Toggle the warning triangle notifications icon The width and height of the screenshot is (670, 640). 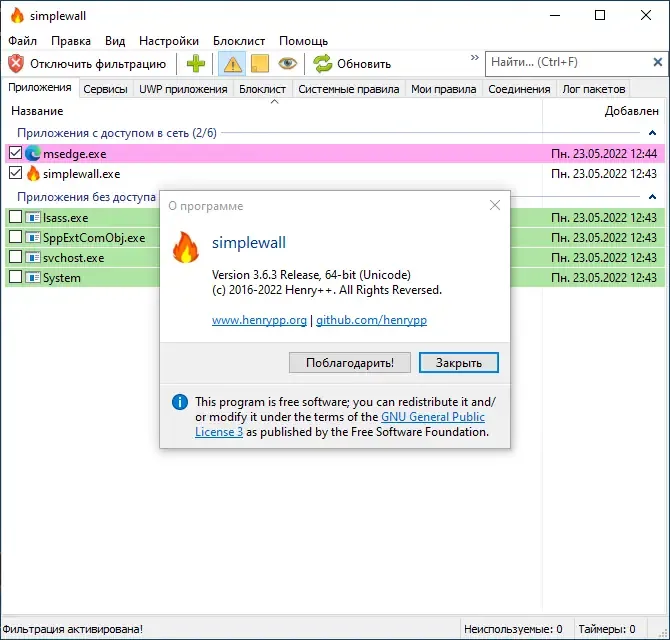[232, 64]
